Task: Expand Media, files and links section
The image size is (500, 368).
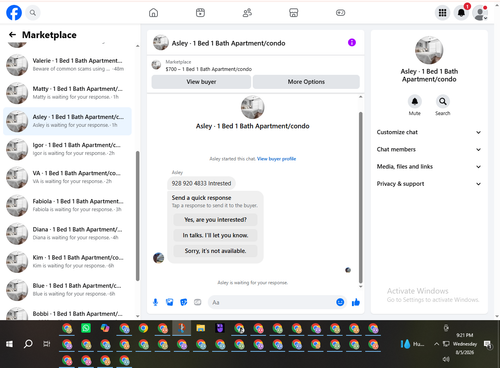Action: coord(429,167)
